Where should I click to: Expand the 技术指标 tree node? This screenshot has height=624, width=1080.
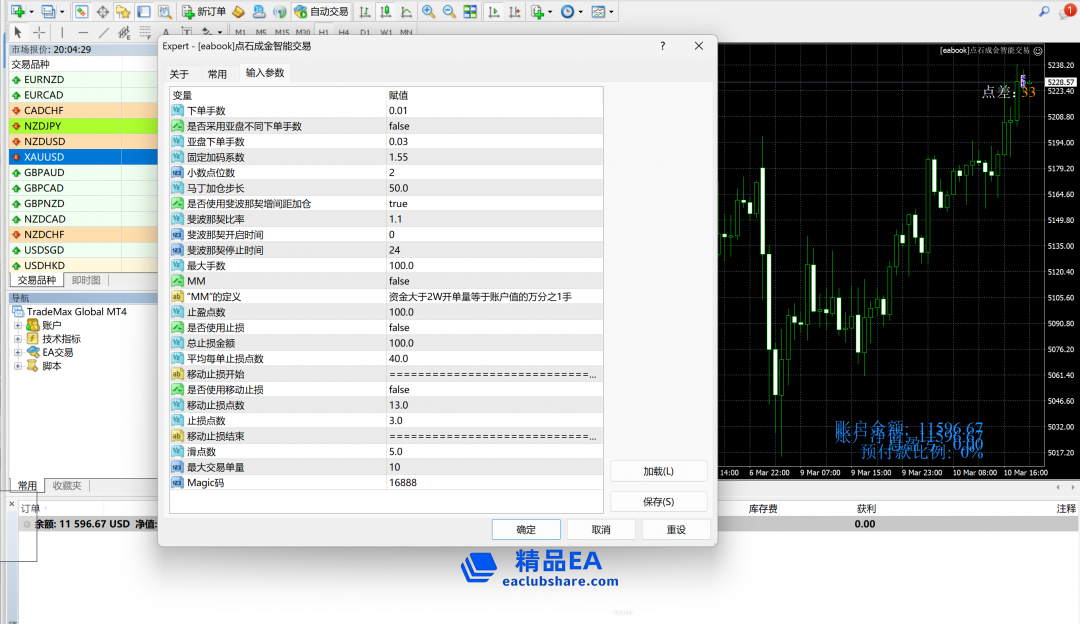coord(18,339)
